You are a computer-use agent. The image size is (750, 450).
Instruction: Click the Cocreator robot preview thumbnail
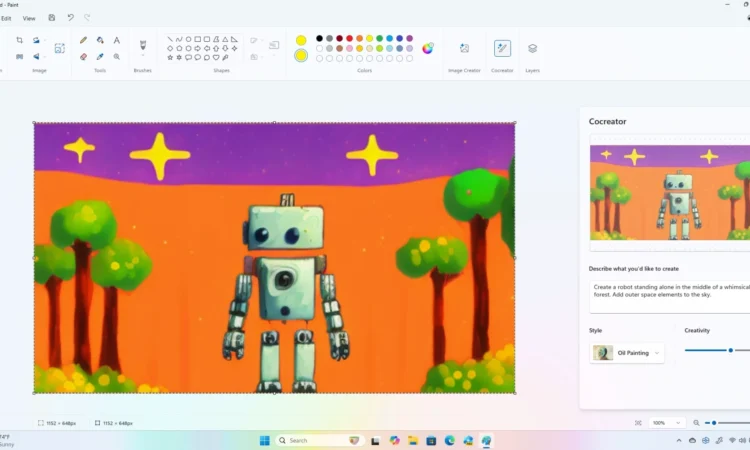click(x=670, y=193)
